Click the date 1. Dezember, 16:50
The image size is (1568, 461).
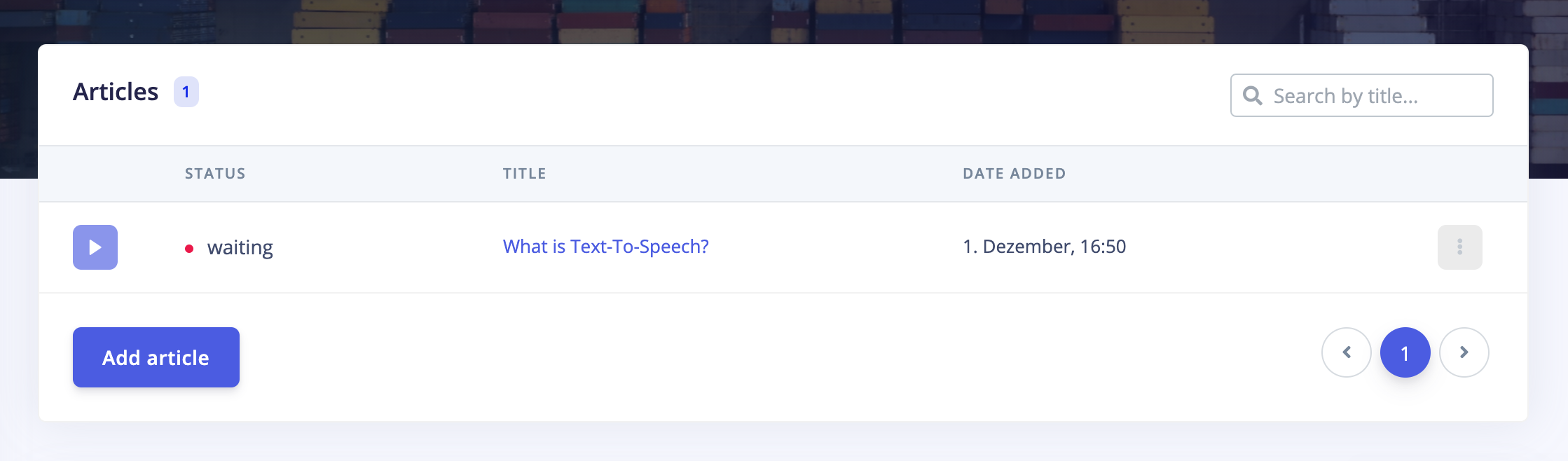point(1044,247)
